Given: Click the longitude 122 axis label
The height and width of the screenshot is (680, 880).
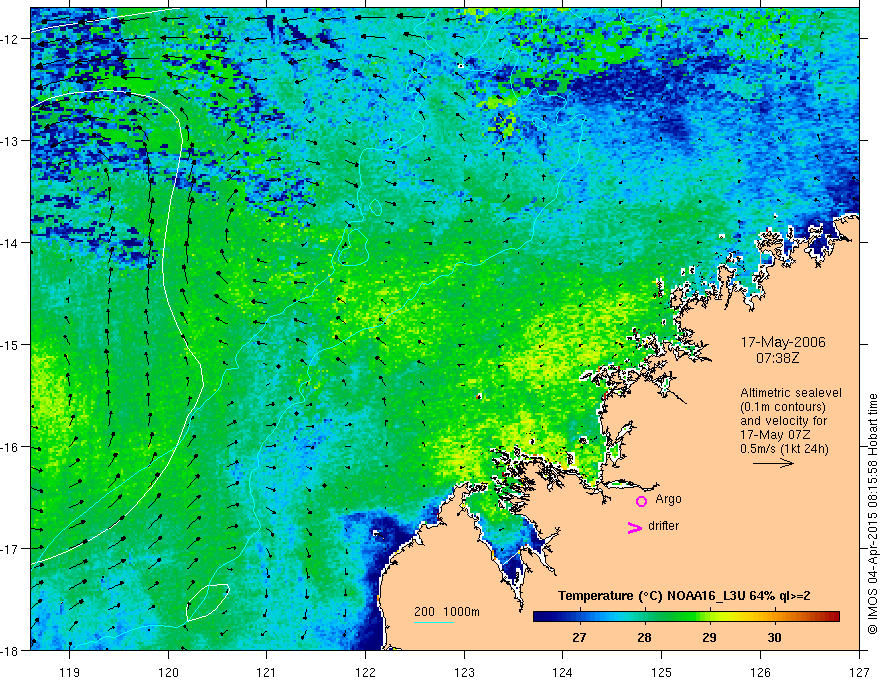Looking at the screenshot, I should tap(365, 672).
